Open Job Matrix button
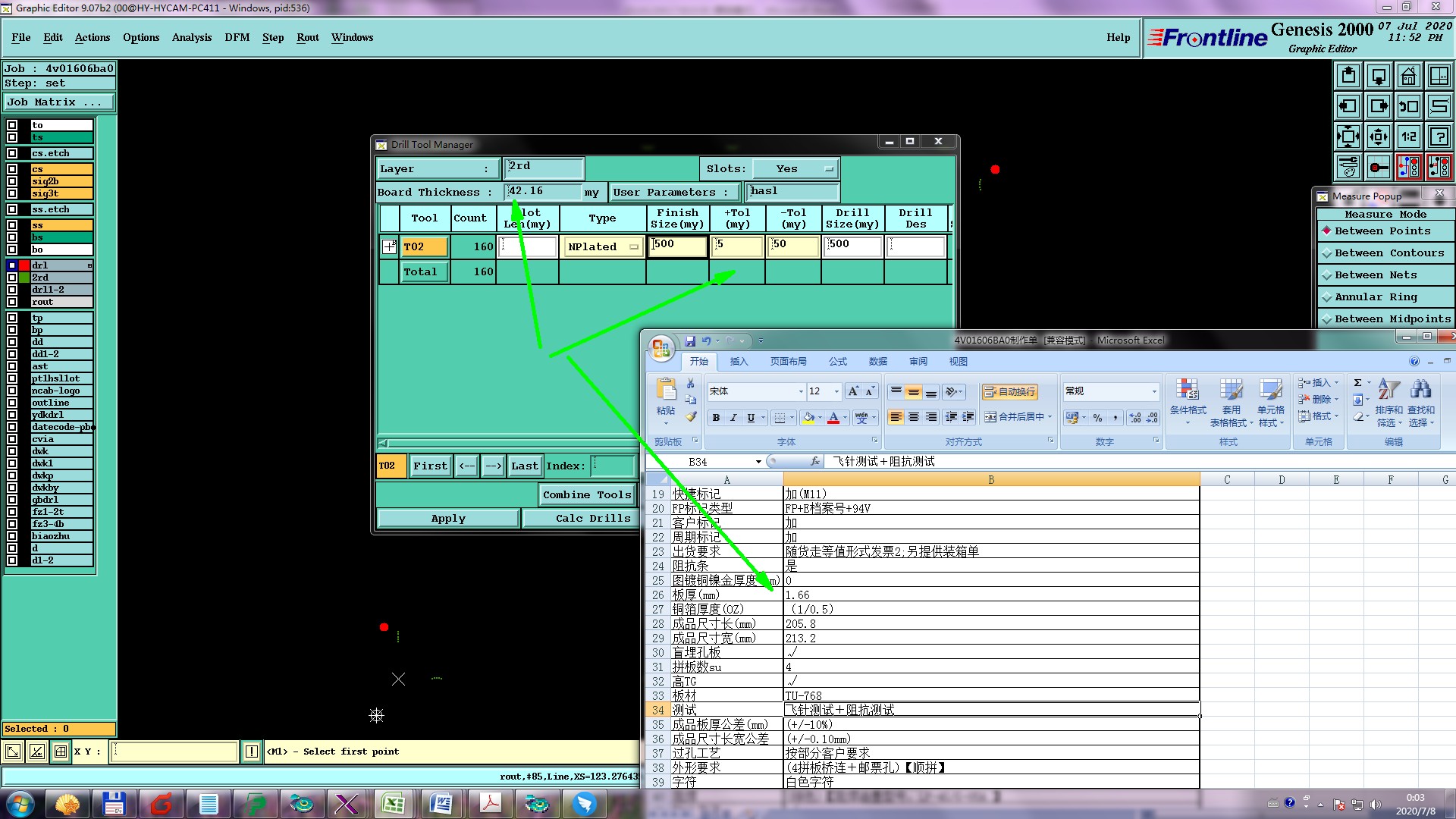This screenshot has height=819, width=1456. pos(58,102)
